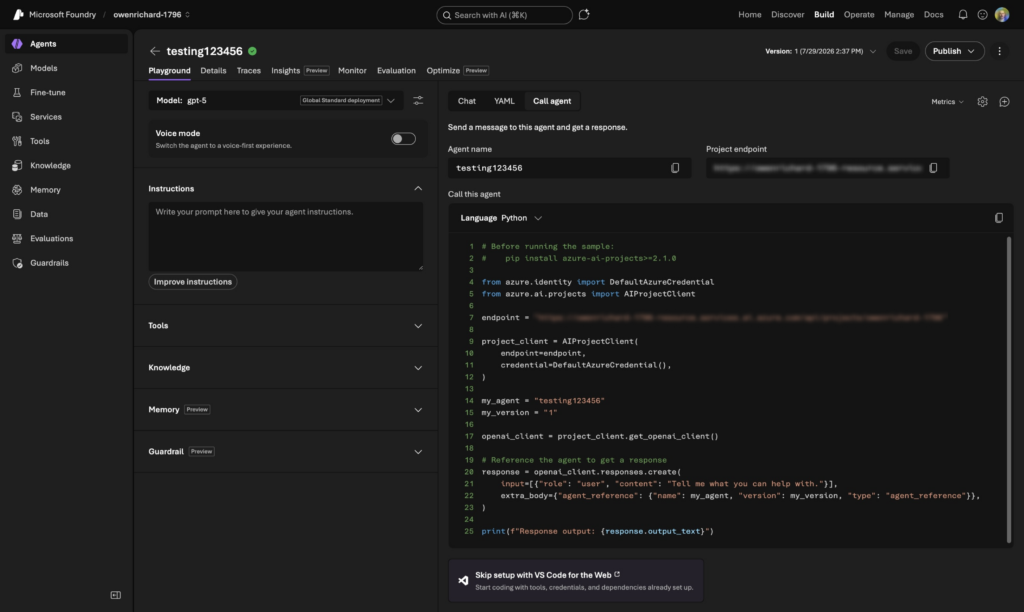Collapse the Instructions section
Viewport: 1024px width, 612px height.
tap(418, 188)
